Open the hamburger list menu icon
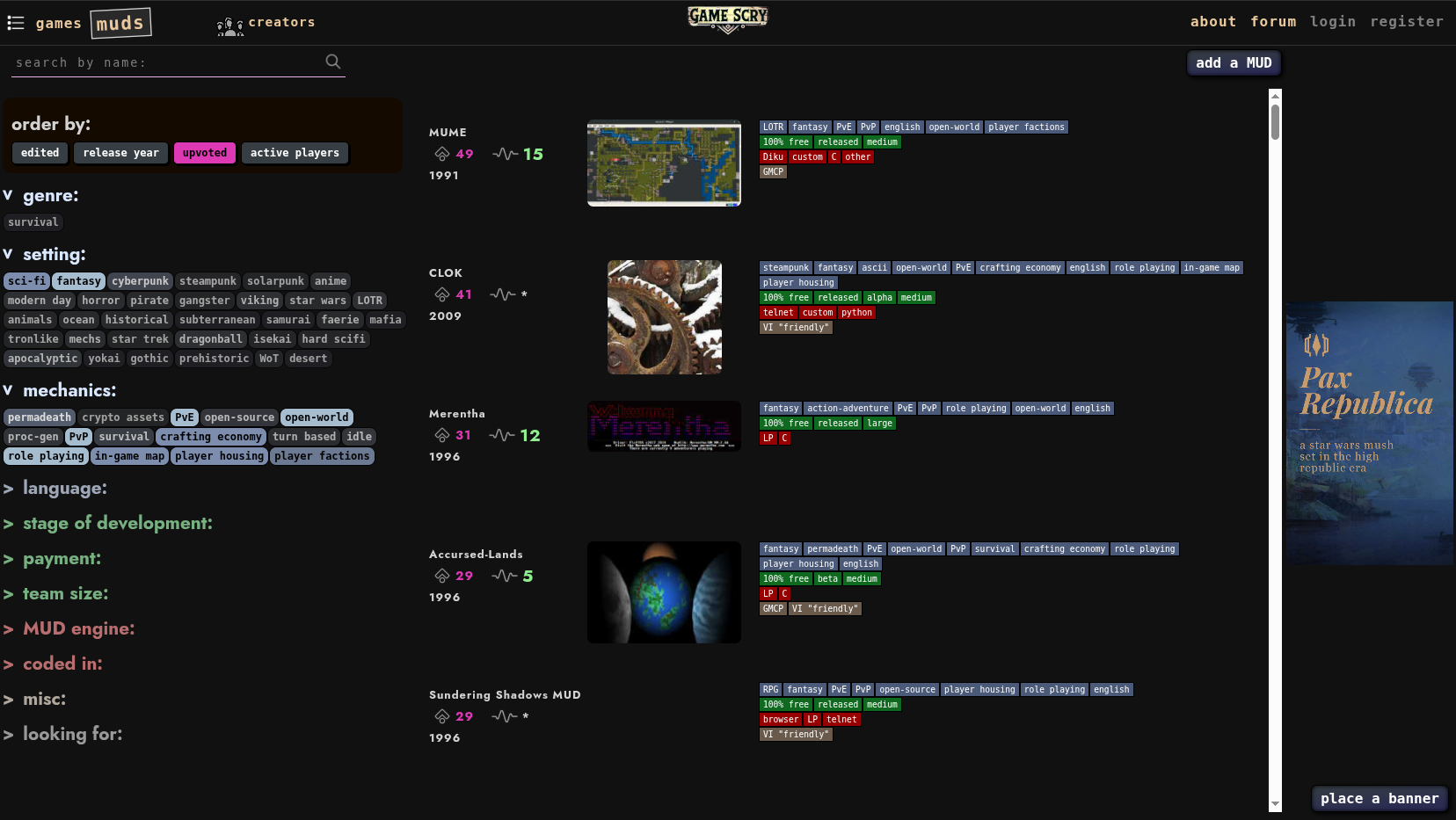The height and width of the screenshot is (820, 1456). (15, 22)
